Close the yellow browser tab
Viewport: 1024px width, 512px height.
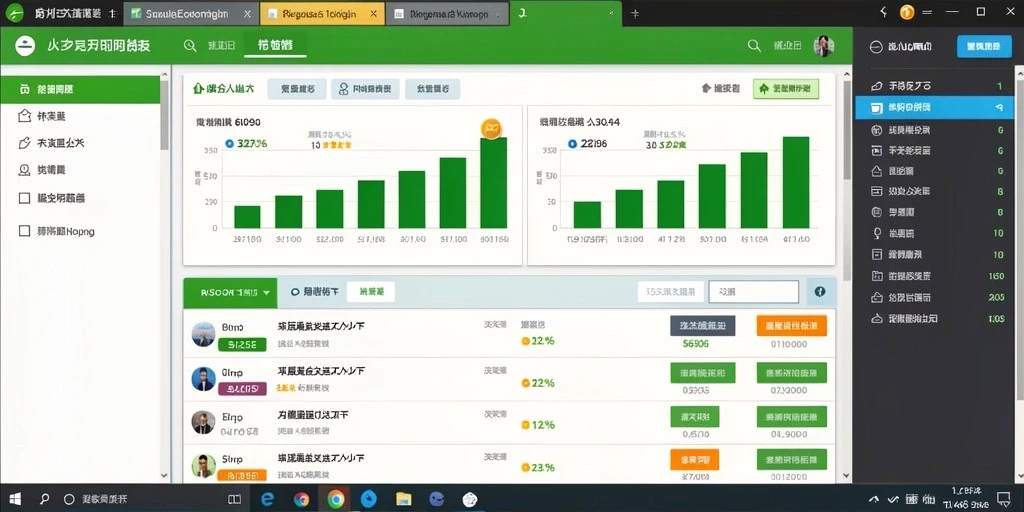click(x=373, y=13)
